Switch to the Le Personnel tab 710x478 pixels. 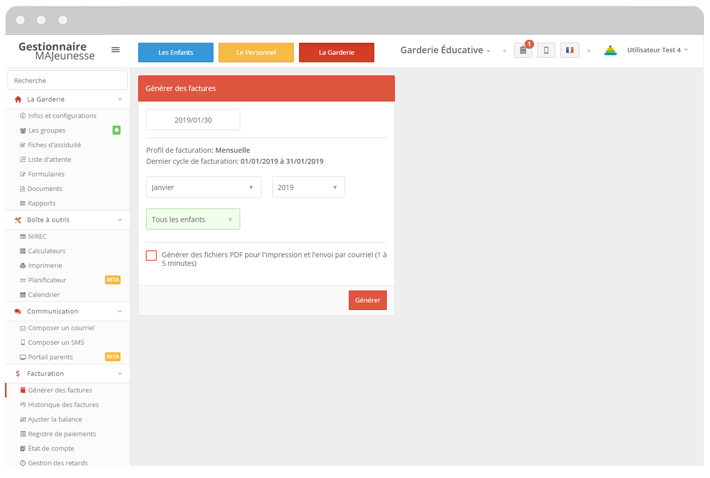(x=256, y=52)
